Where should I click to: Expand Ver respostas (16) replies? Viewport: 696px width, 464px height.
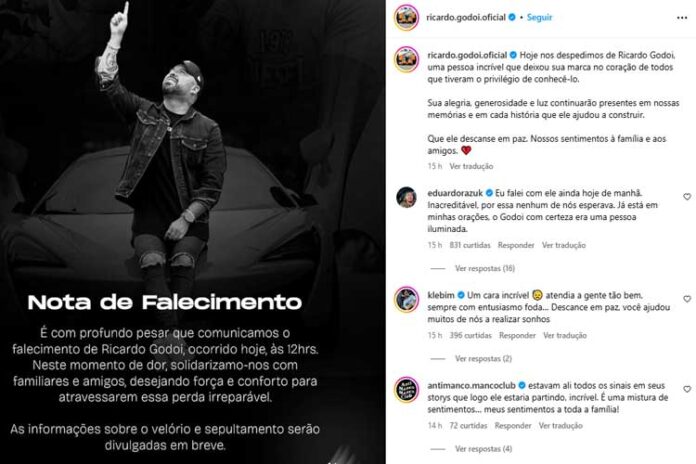485,268
